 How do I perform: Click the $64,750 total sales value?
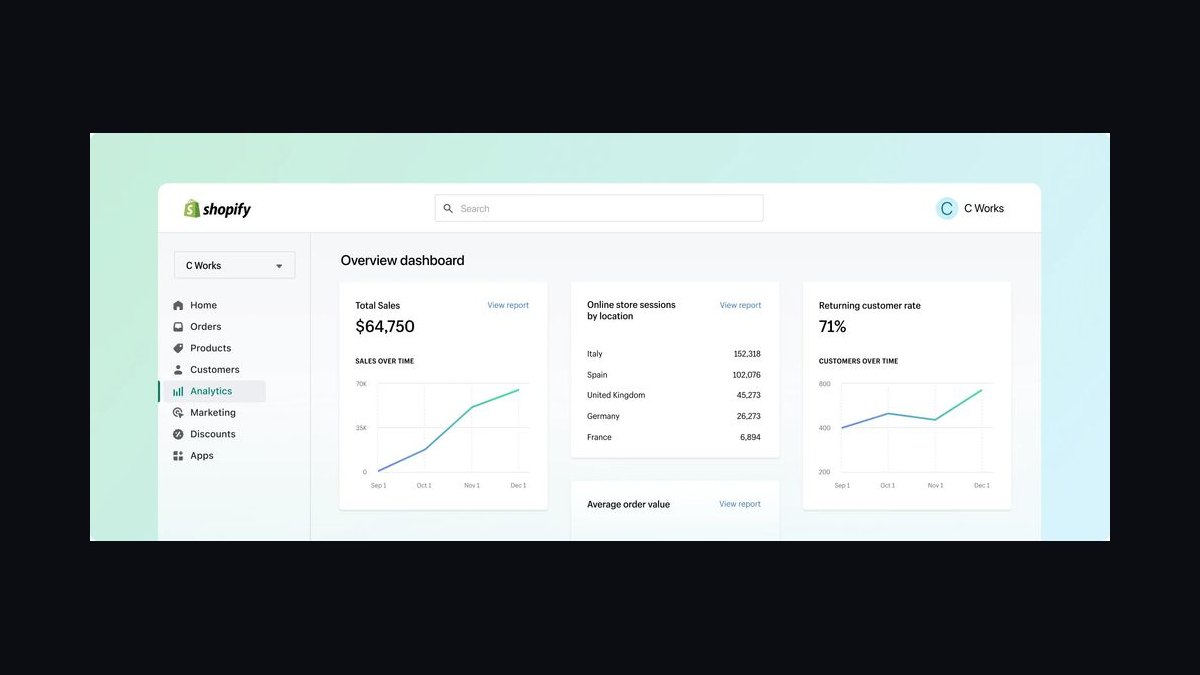[385, 327]
